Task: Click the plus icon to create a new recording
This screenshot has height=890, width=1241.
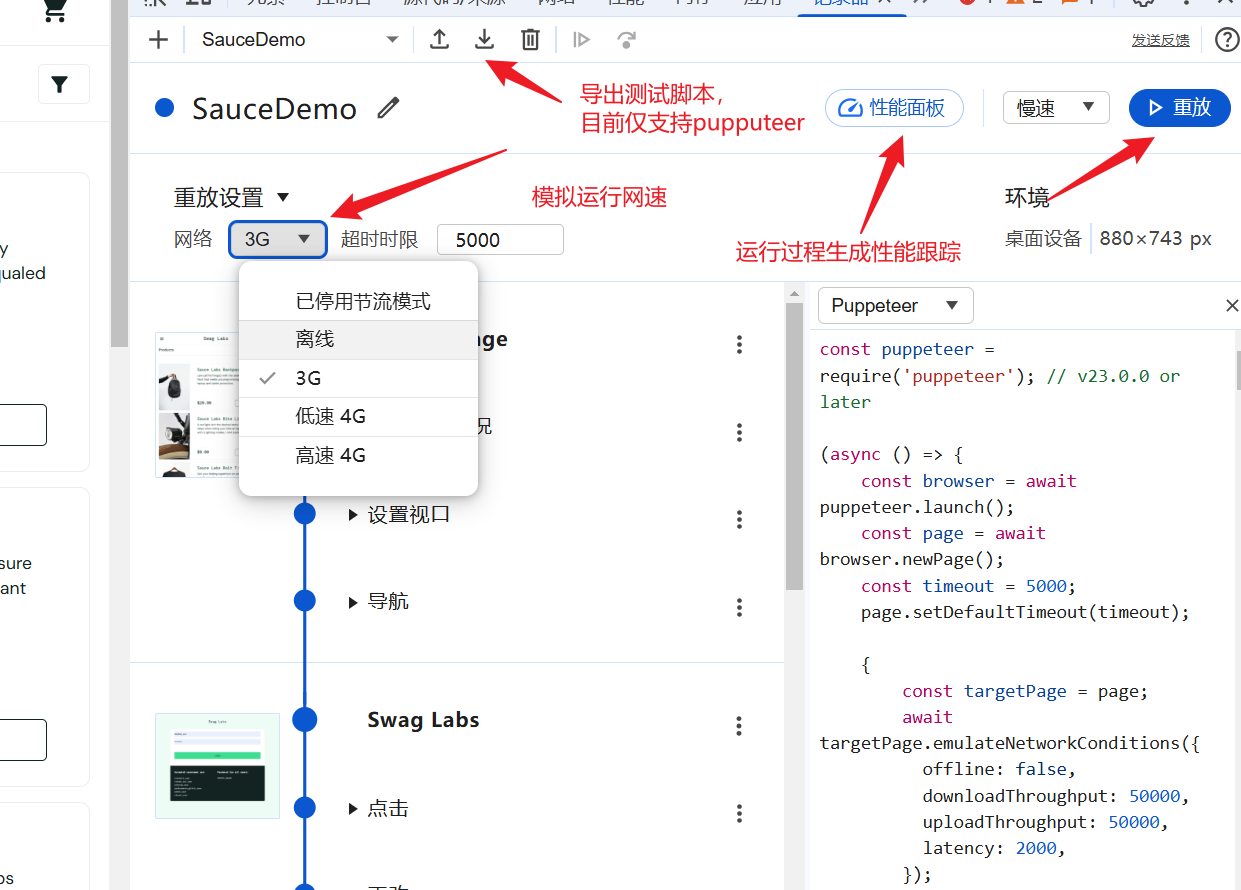Action: (158, 40)
